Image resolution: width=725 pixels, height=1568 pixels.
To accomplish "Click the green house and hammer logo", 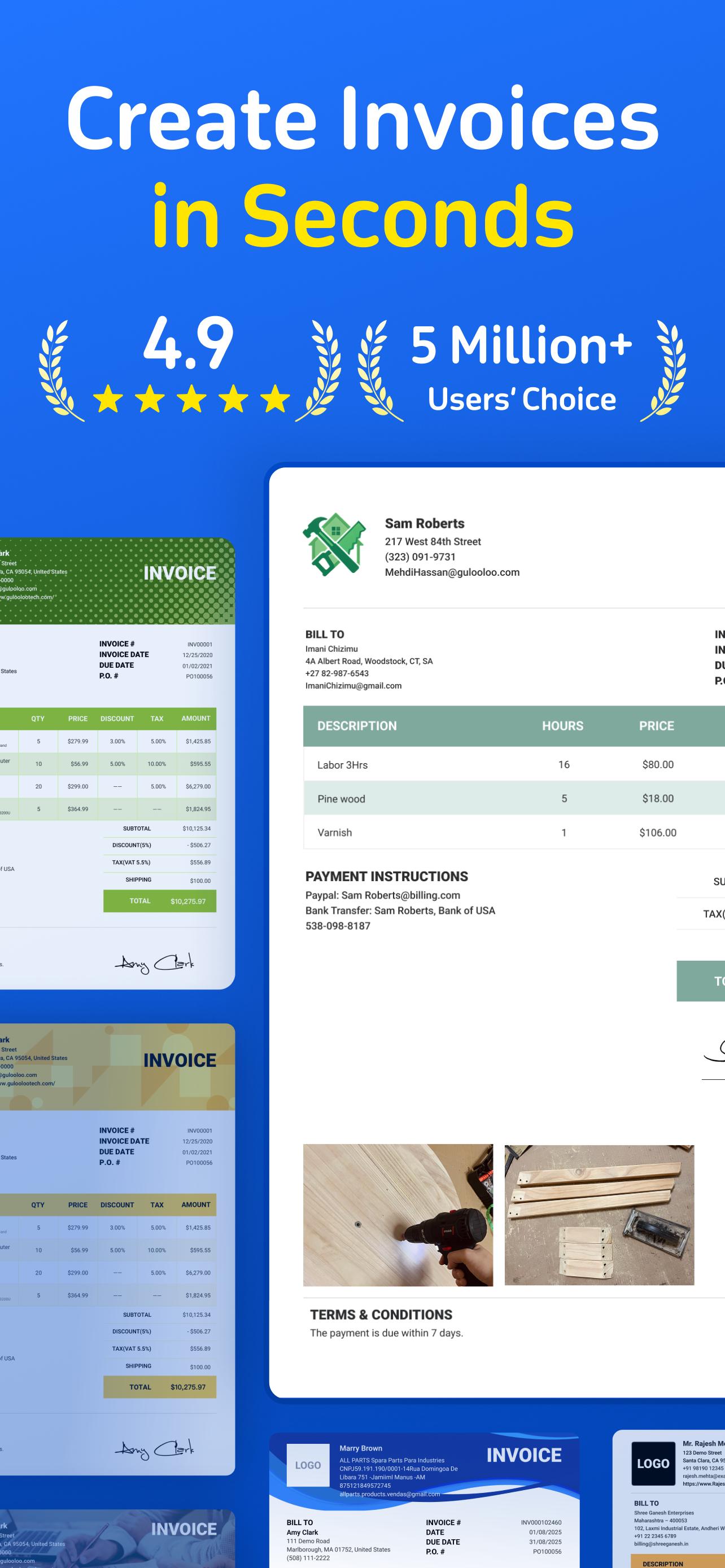I will coord(334,545).
